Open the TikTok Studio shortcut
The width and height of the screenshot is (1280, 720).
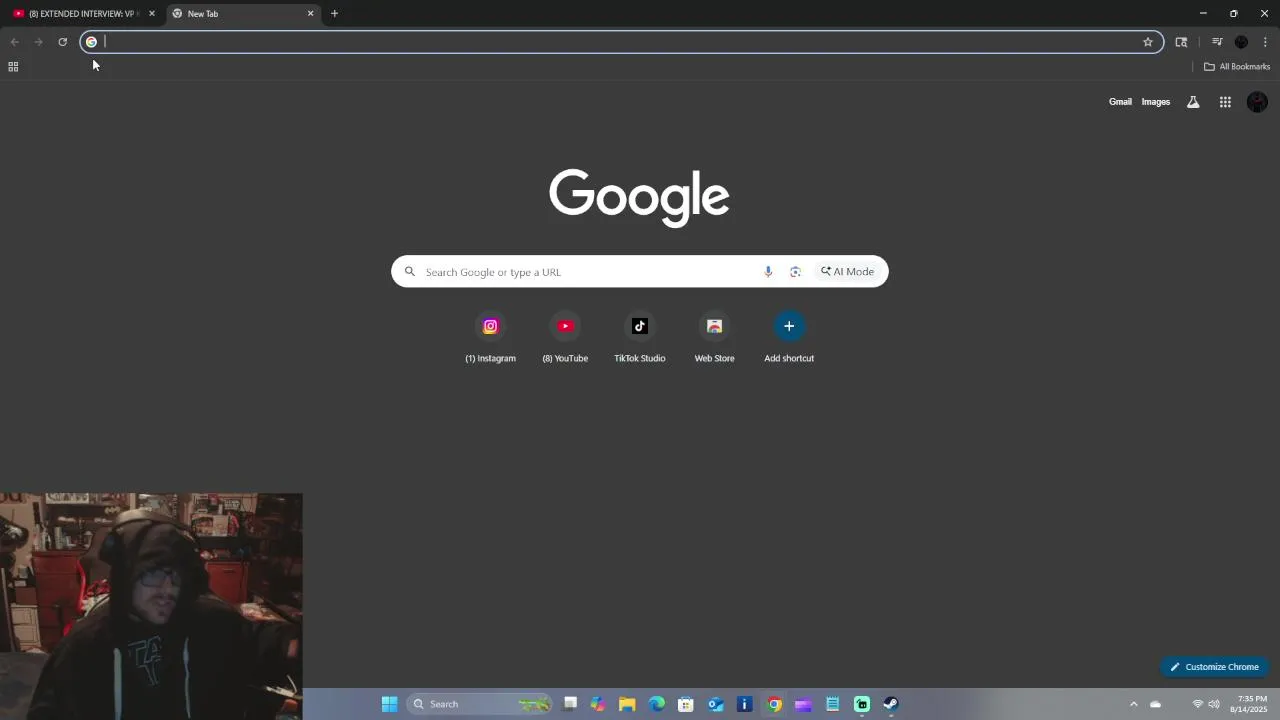coord(640,338)
